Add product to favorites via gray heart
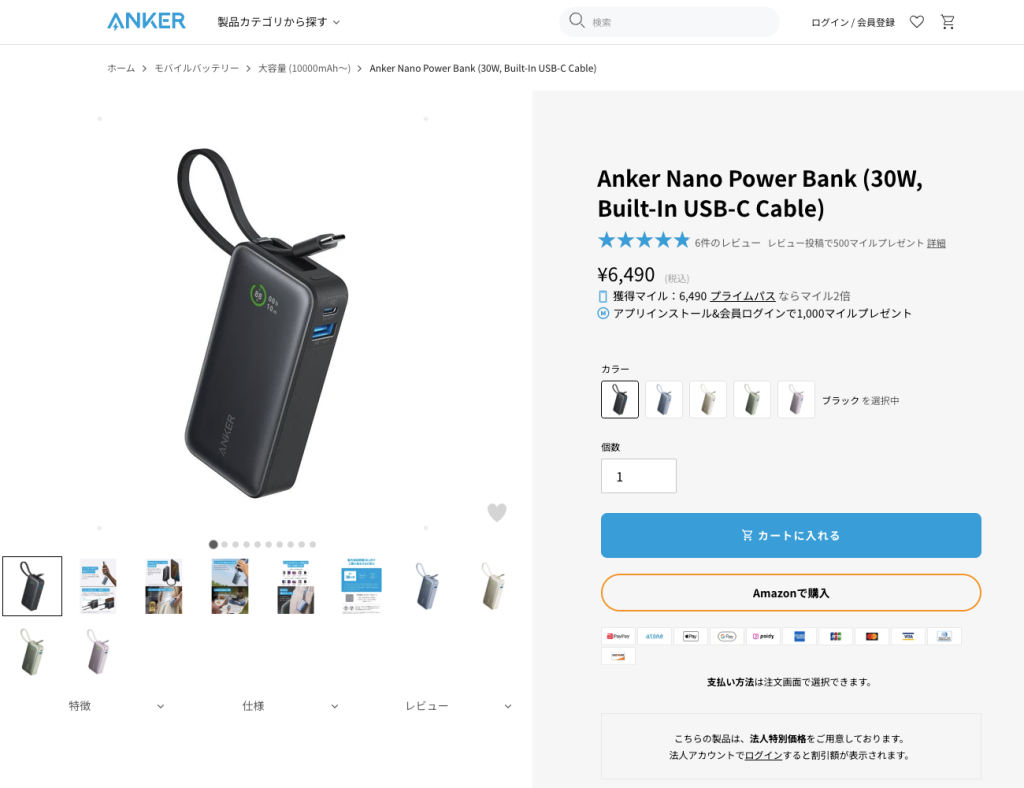1024x788 pixels. 497,512
